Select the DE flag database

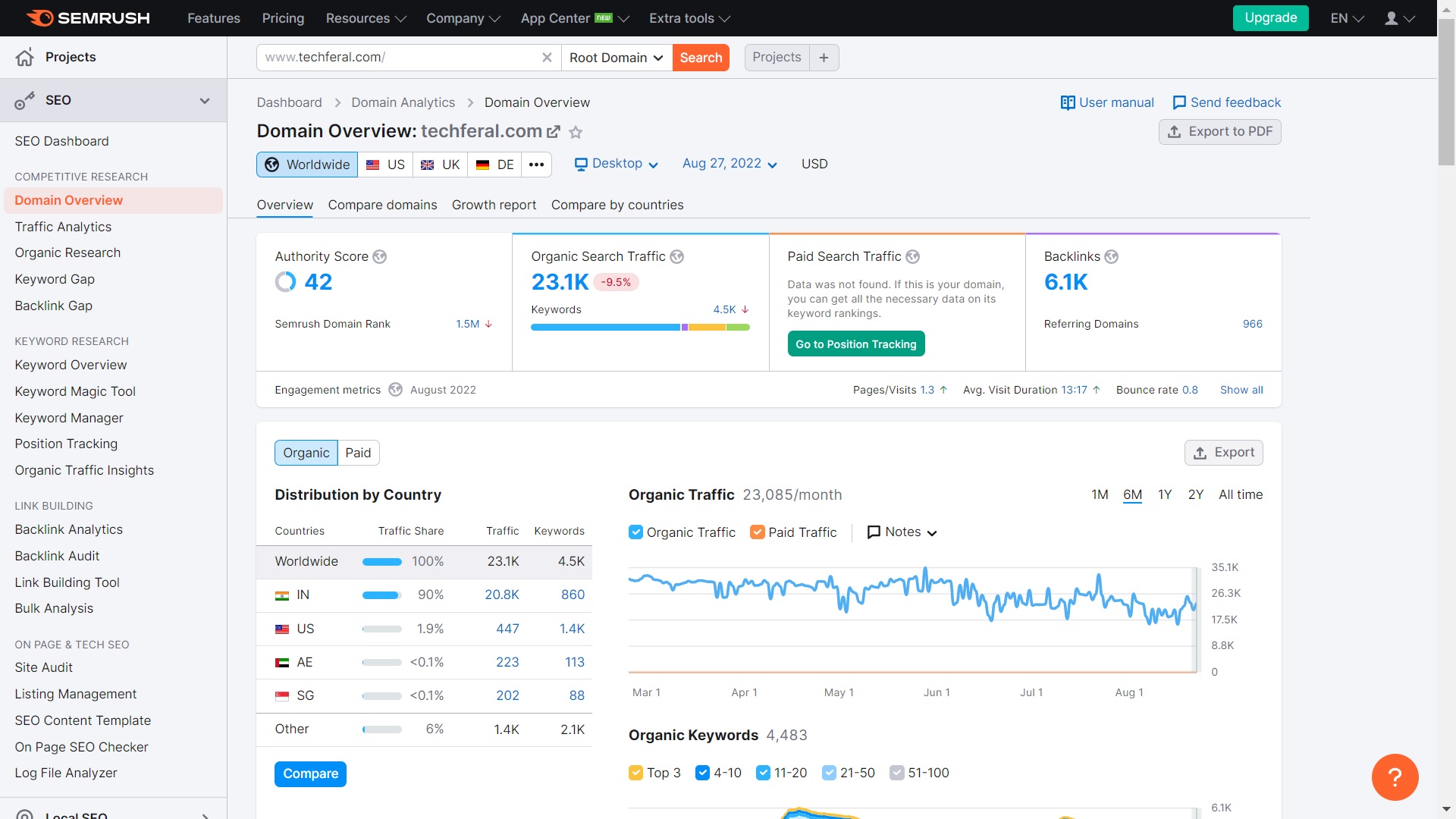[494, 165]
